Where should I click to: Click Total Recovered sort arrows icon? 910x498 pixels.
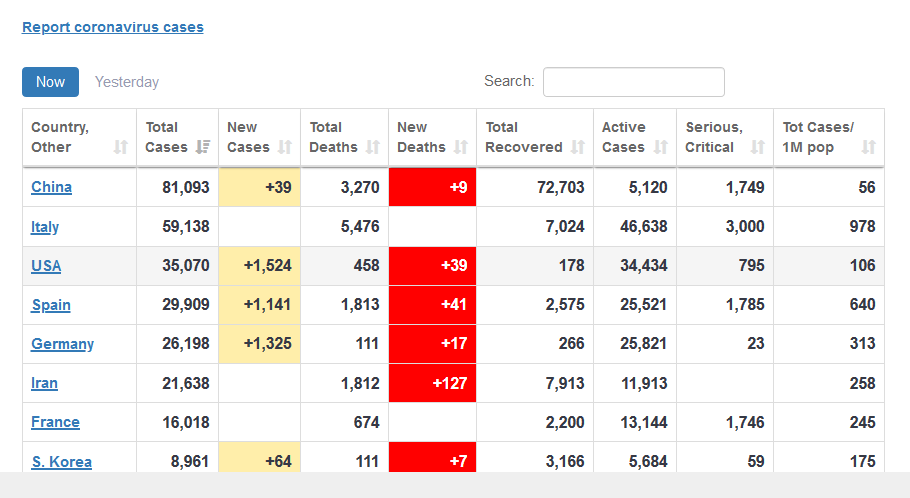click(x=578, y=147)
